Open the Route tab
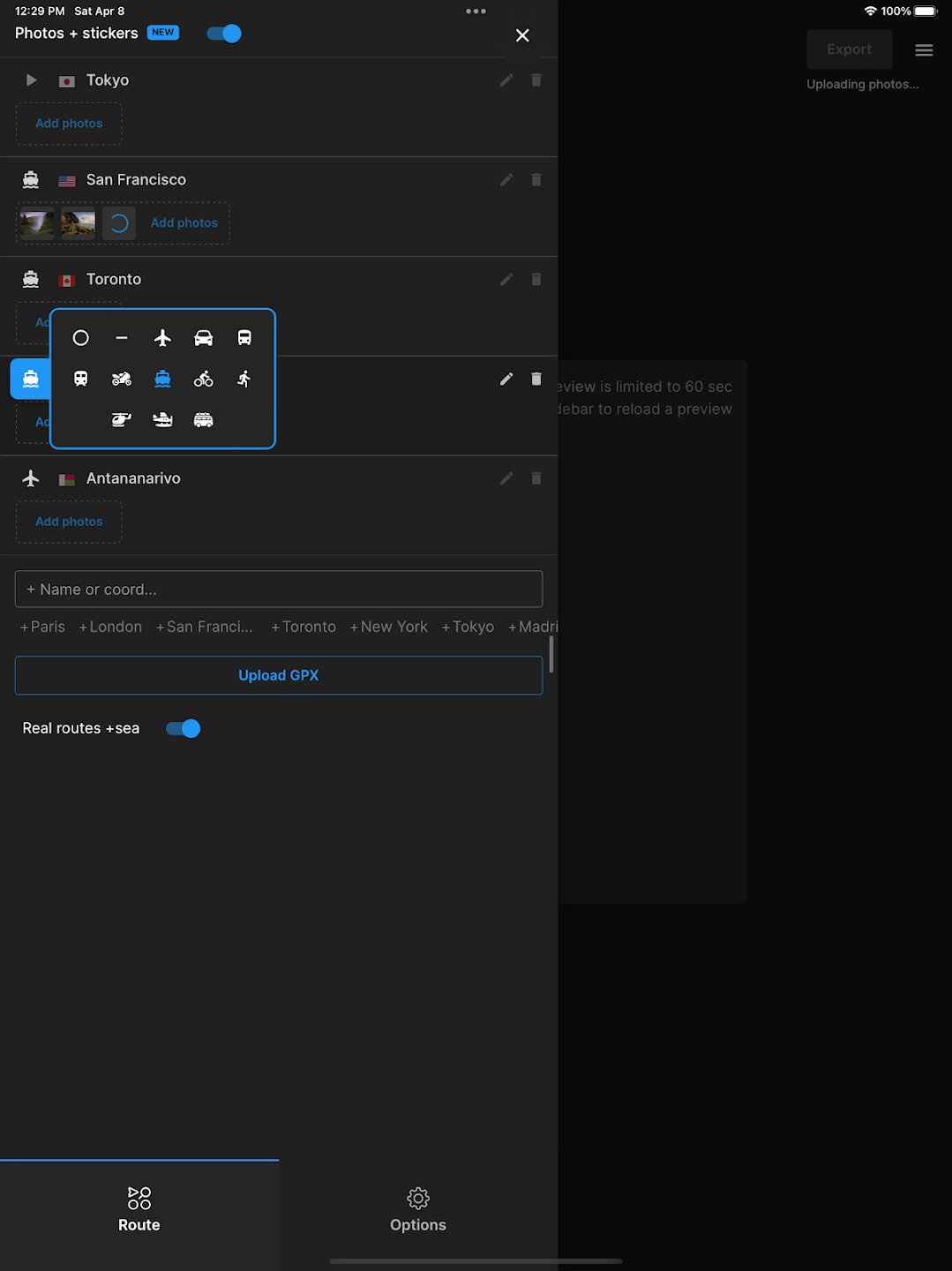 [x=139, y=1209]
